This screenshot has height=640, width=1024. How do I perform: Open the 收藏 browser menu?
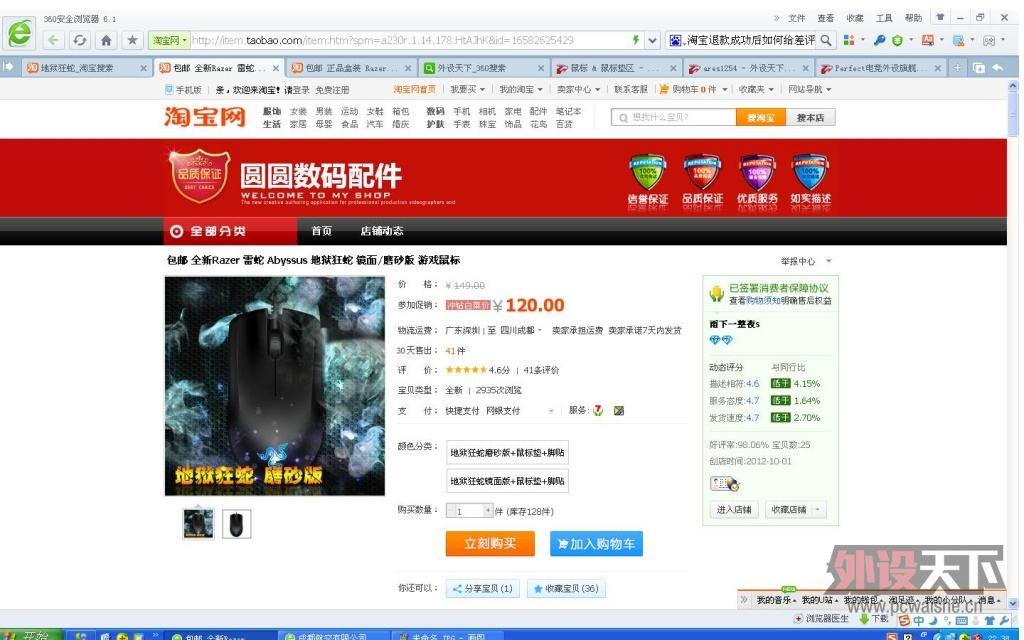(855, 18)
